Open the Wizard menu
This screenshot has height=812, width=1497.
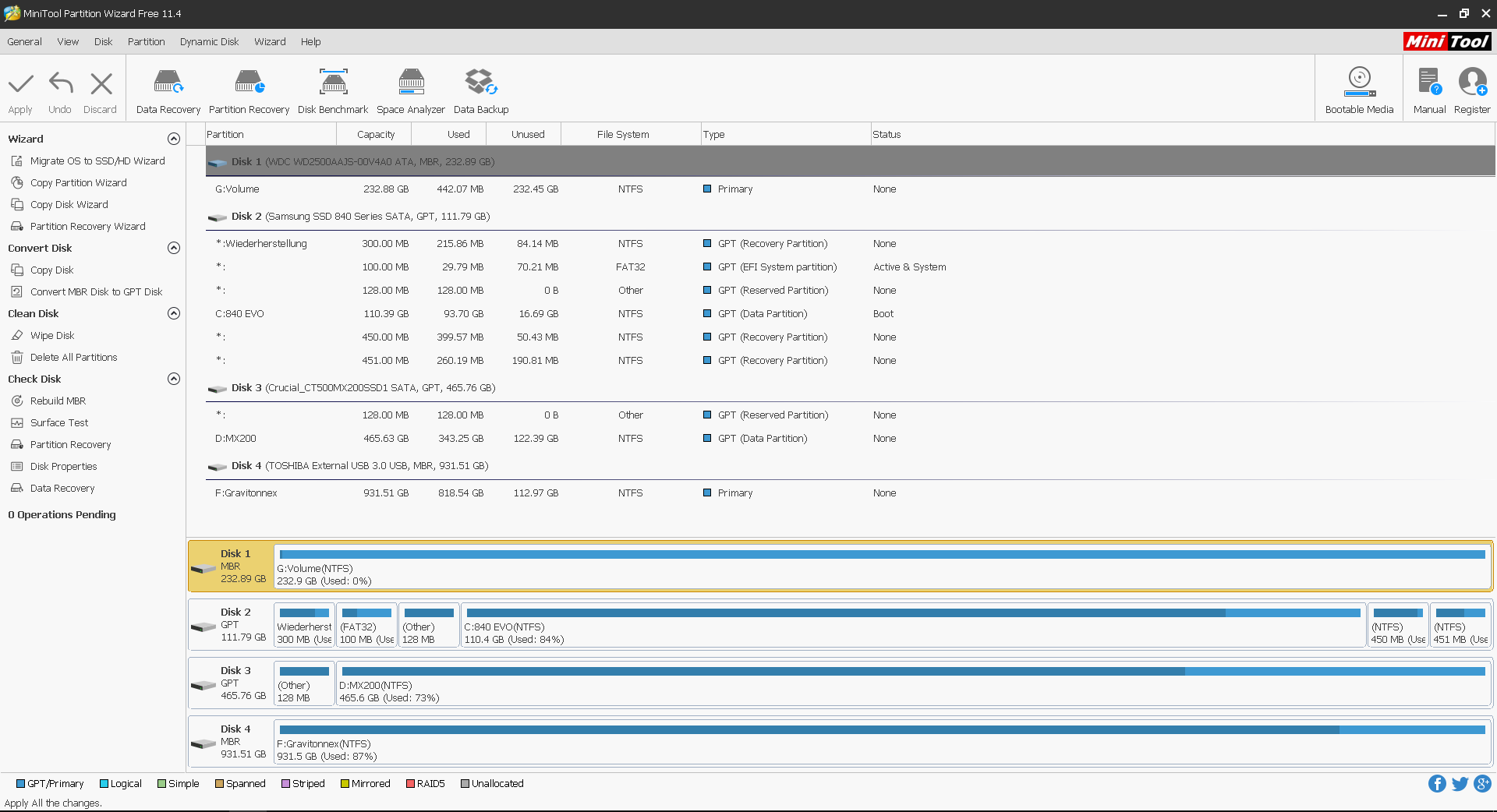click(x=270, y=42)
